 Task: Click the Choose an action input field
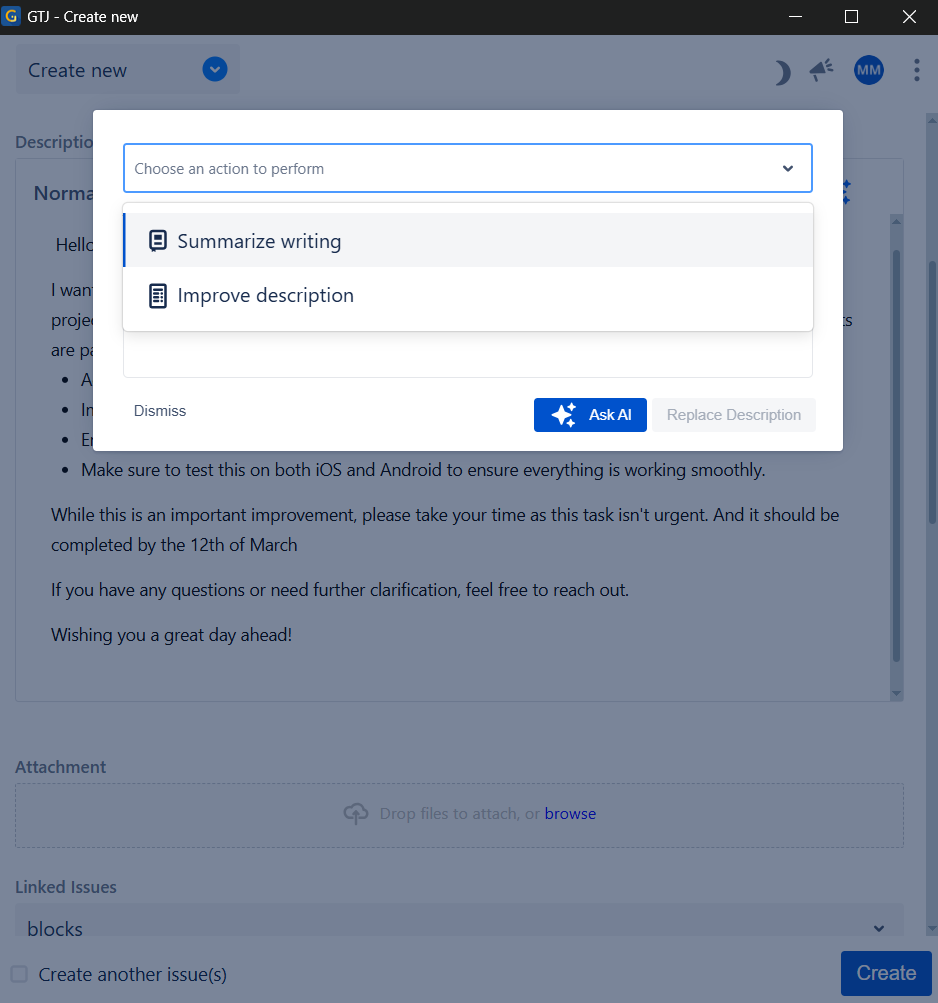click(x=450, y=169)
